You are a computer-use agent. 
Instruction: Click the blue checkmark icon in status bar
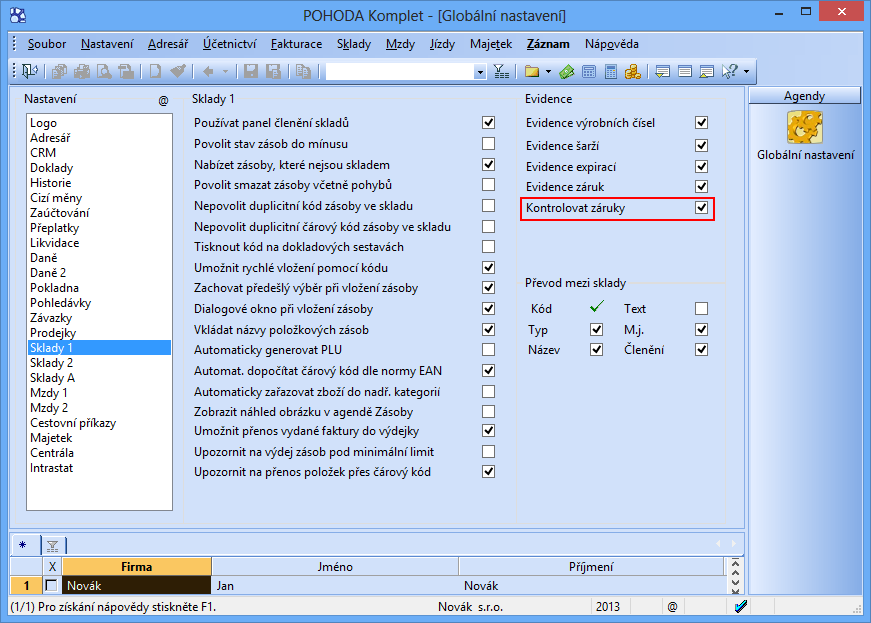pos(740,606)
